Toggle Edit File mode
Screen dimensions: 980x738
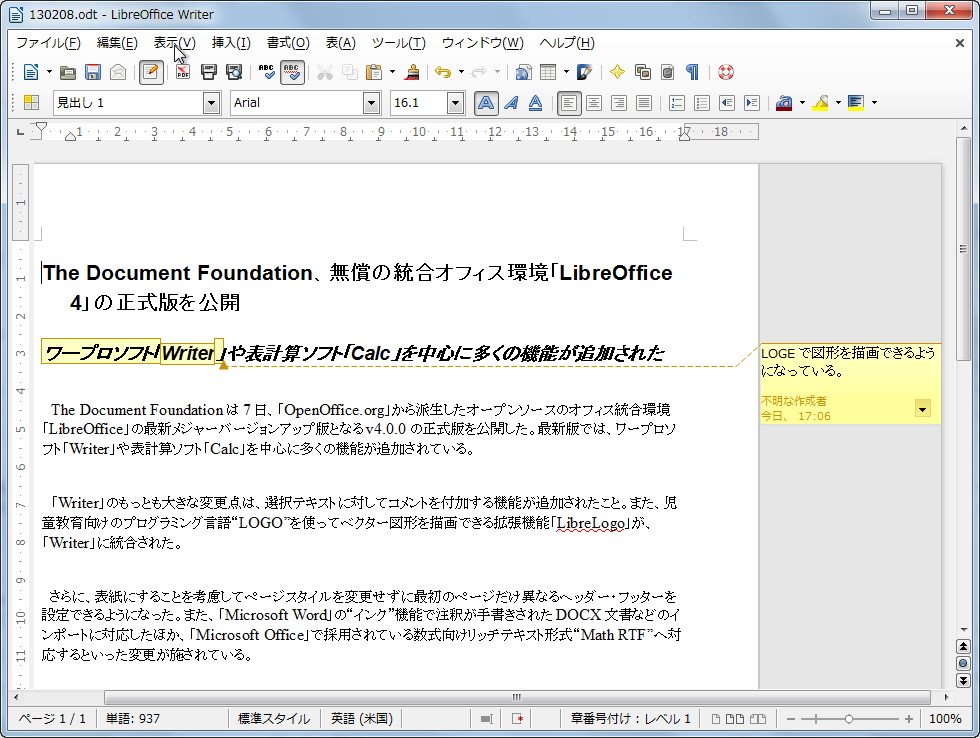click(151, 72)
